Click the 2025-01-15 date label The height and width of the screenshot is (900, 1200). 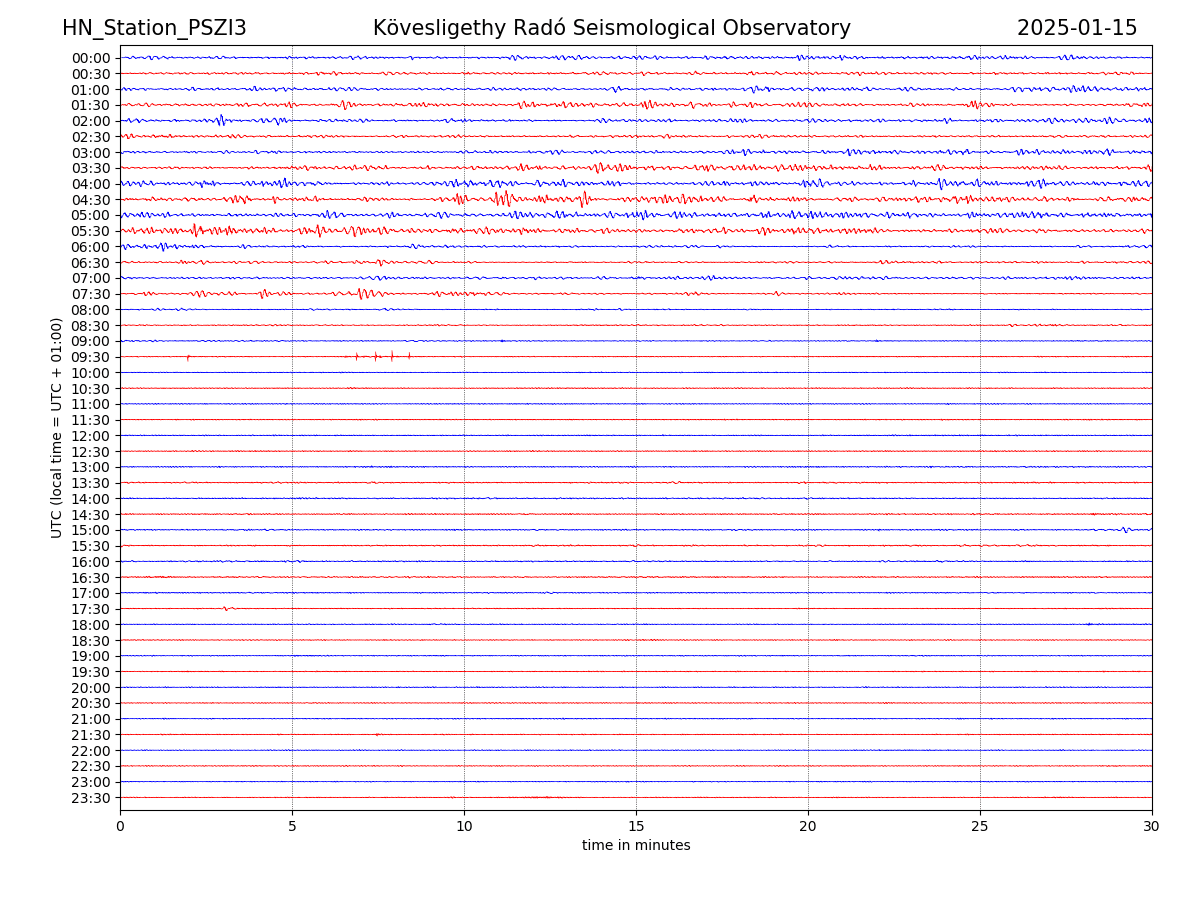point(1076,28)
